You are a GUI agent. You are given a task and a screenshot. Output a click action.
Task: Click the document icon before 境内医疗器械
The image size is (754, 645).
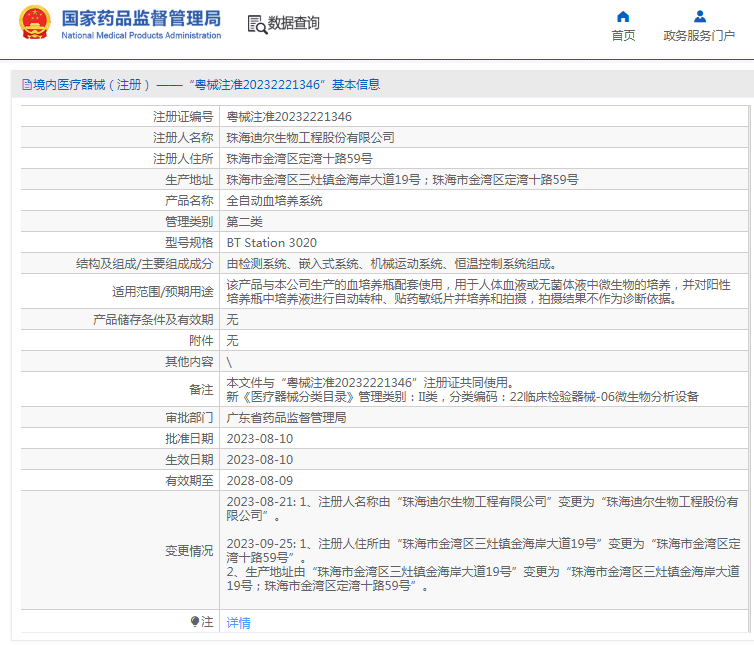27,85
